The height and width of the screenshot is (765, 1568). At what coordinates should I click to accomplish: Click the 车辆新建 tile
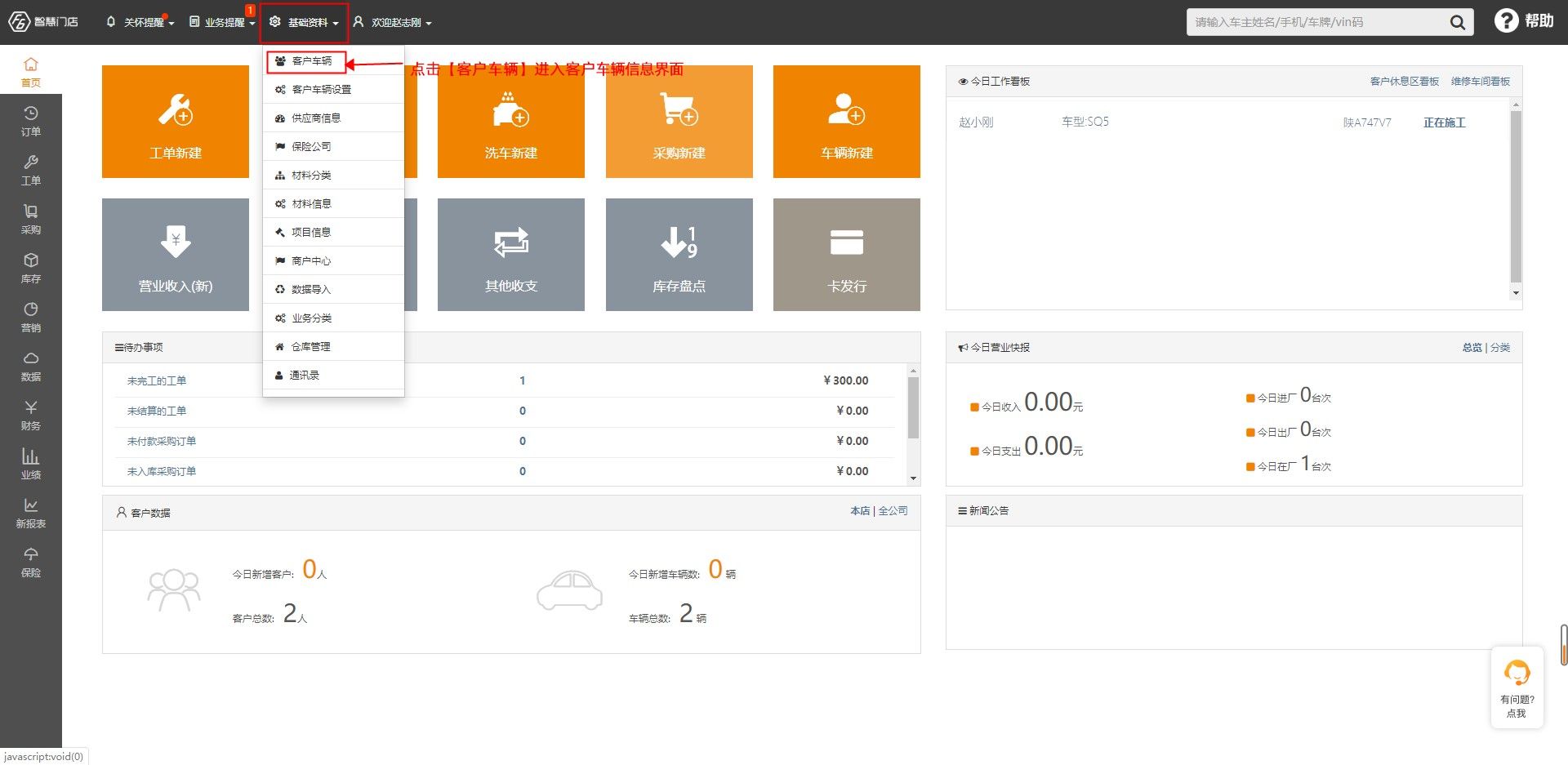pyautogui.click(x=847, y=122)
